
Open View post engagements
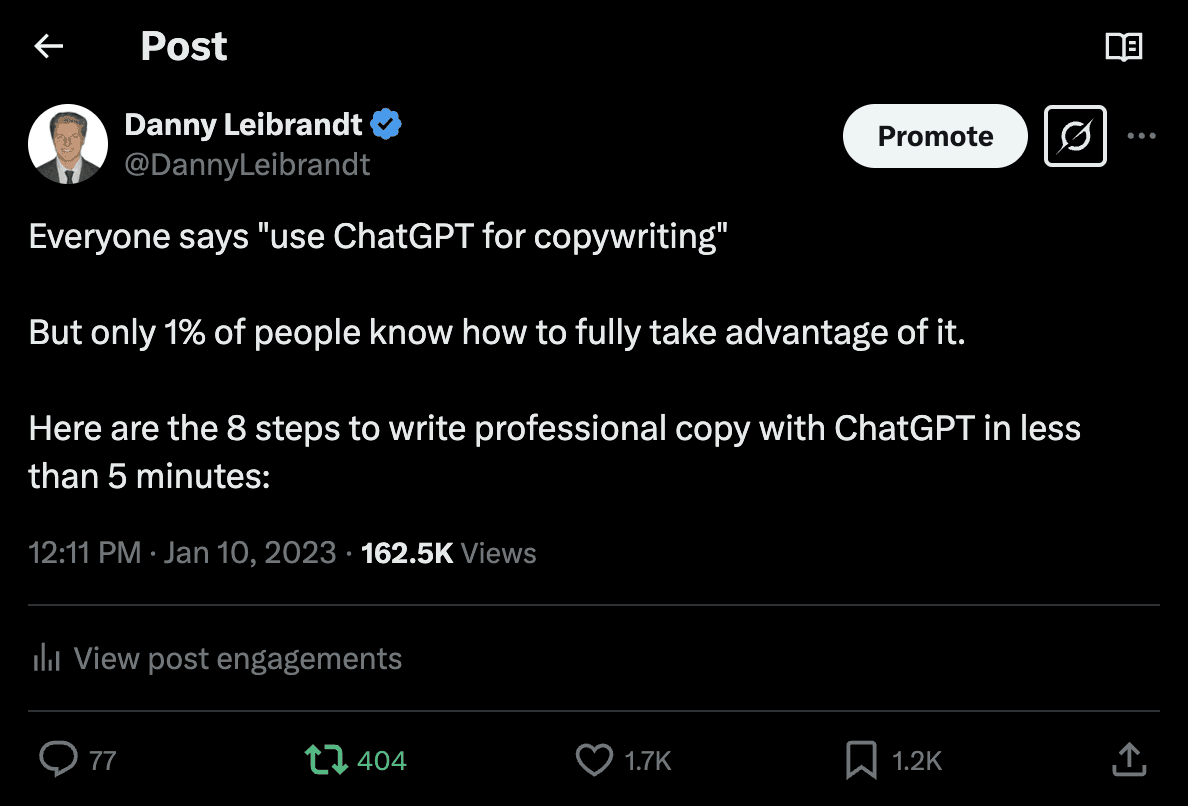[x=237, y=658]
